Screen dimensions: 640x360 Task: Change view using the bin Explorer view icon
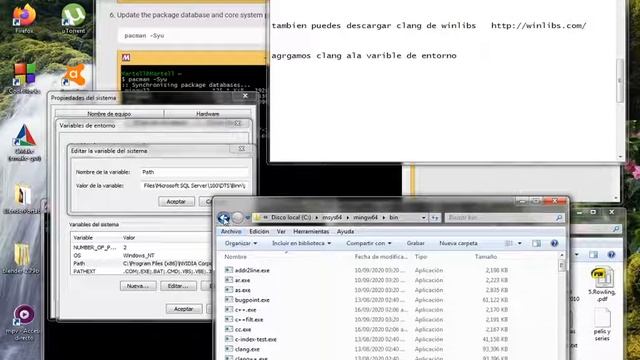click(x=509, y=243)
